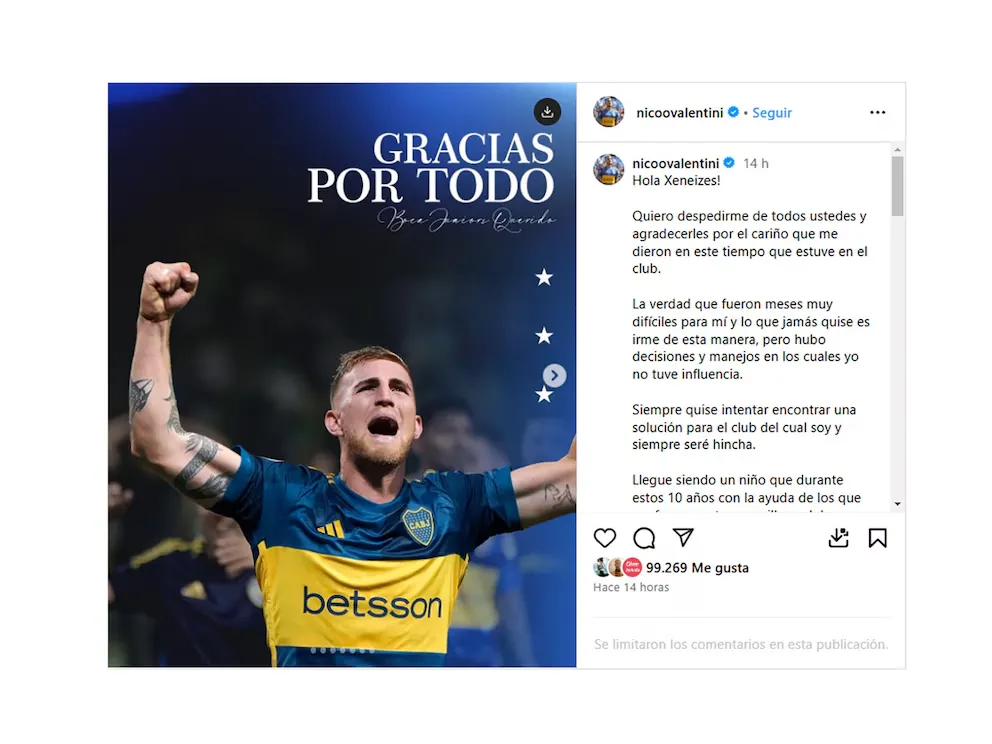The width and height of the screenshot is (992, 744).
Task: Follow nicoovalentini via Seguir
Action: (x=772, y=113)
